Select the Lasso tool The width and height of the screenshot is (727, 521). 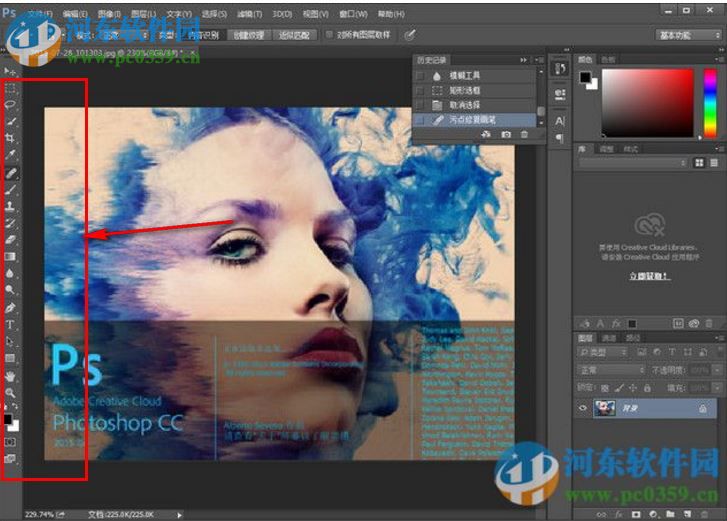click(11, 104)
